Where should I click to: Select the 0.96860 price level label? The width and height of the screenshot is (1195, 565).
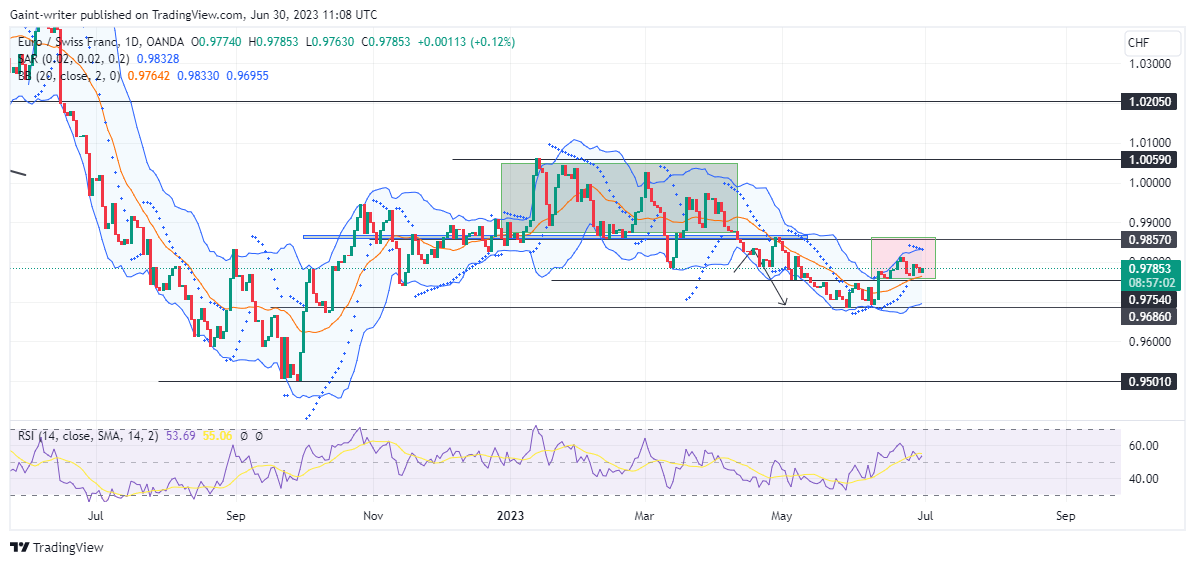1148,315
